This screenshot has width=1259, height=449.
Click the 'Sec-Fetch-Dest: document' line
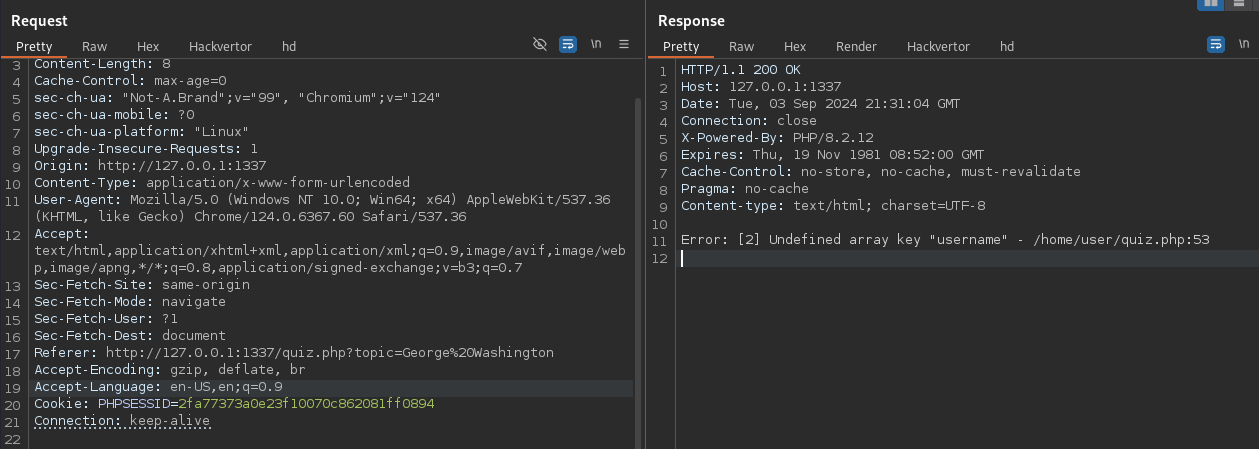pos(130,336)
